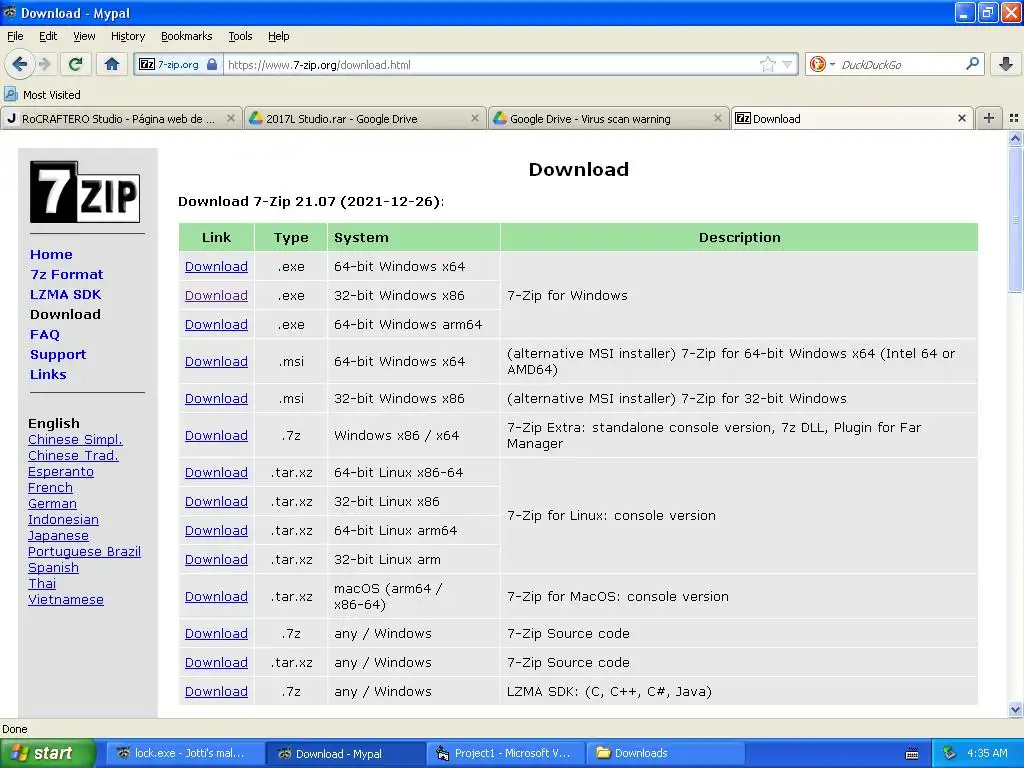
Task: Open the list all tabs button
Action: point(1014,118)
